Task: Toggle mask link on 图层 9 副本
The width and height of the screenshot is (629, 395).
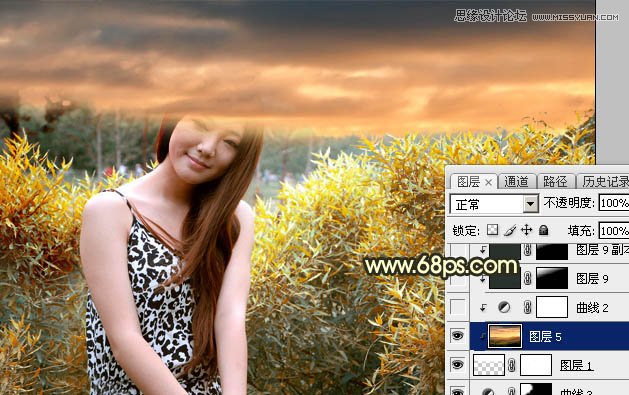Action: click(x=528, y=251)
